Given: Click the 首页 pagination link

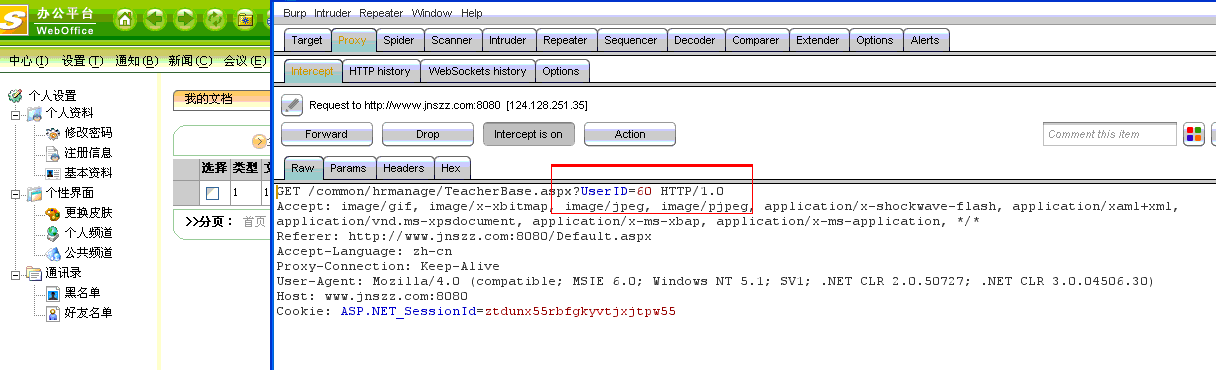Looking at the screenshot, I should 255,222.
